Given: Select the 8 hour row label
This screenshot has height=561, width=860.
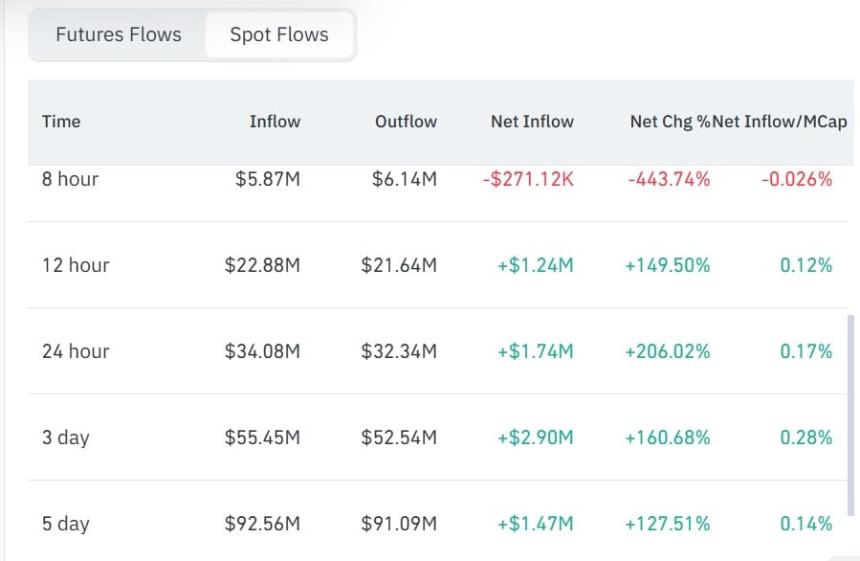Looking at the screenshot, I should click(70, 179).
